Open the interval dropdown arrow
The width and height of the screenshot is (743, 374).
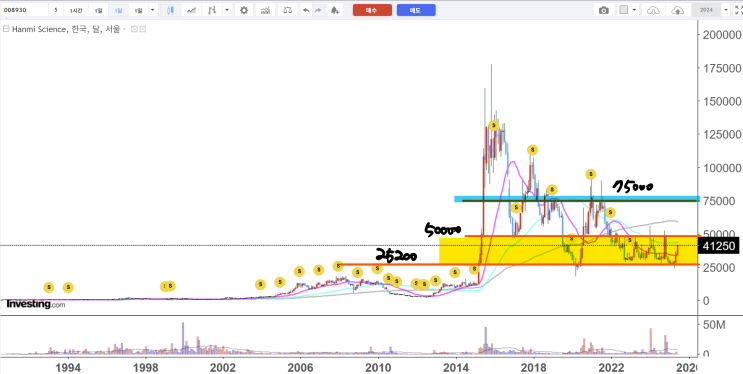(x=152, y=10)
